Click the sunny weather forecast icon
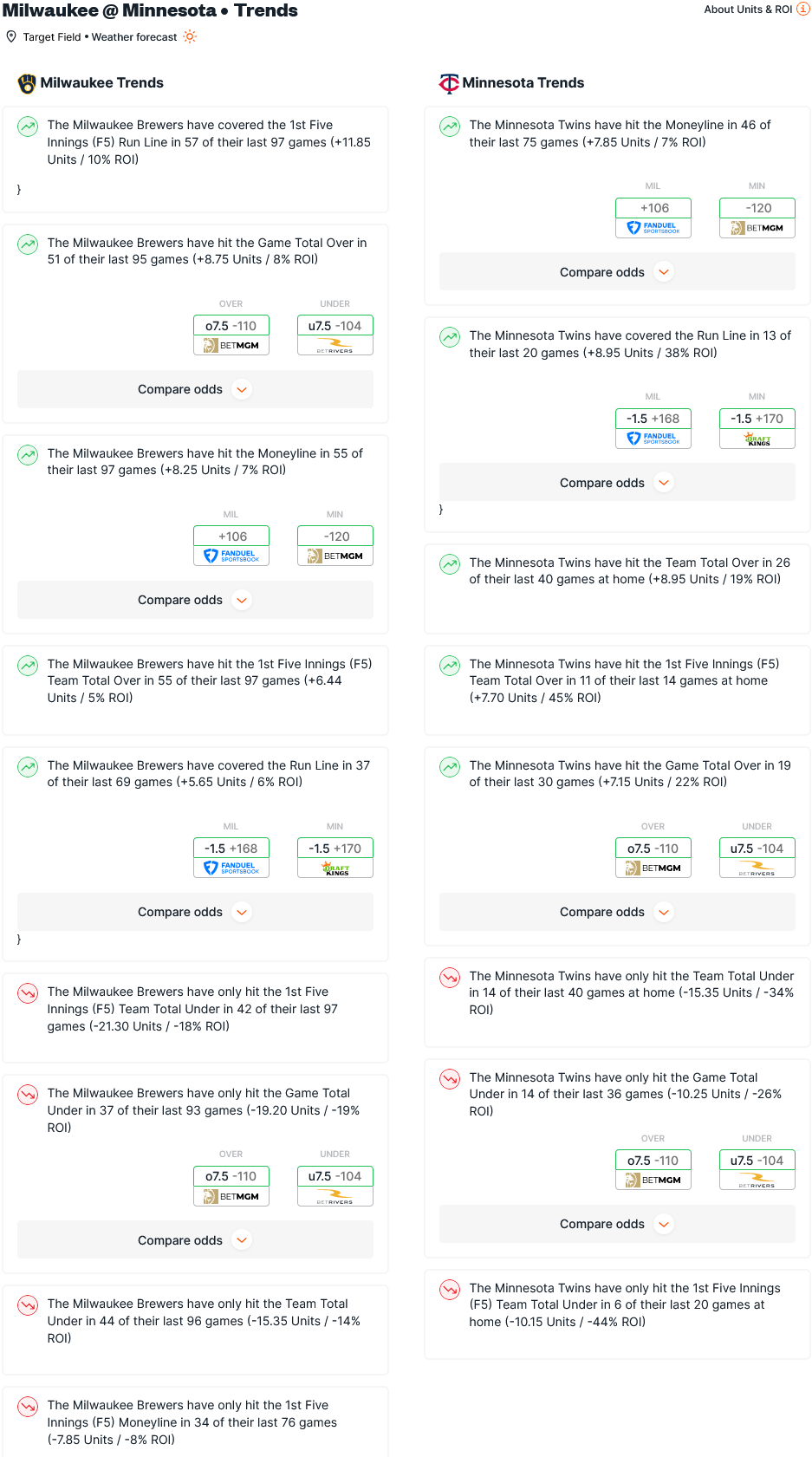The width and height of the screenshot is (812, 1457). 190,36
